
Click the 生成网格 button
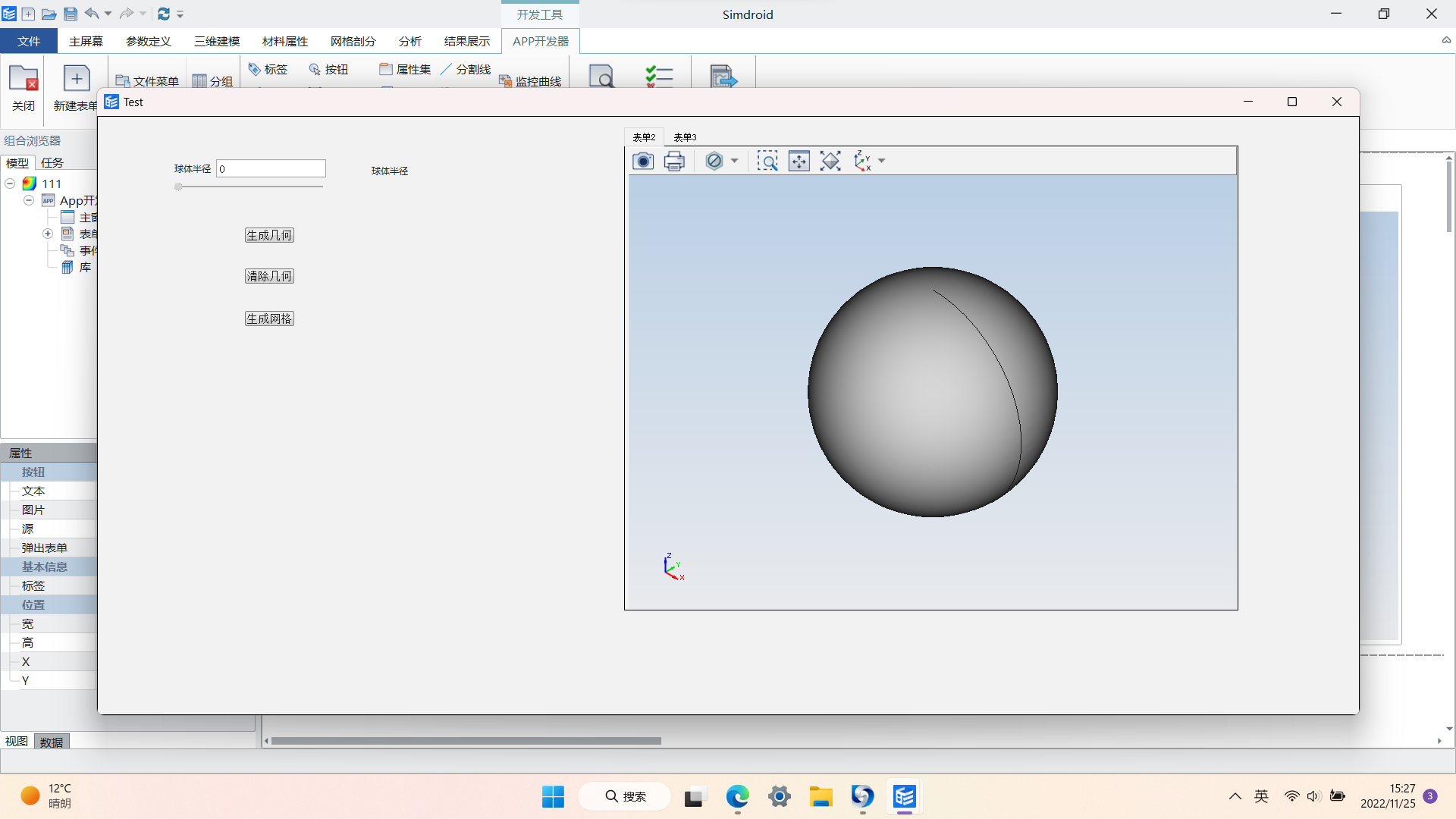point(269,318)
